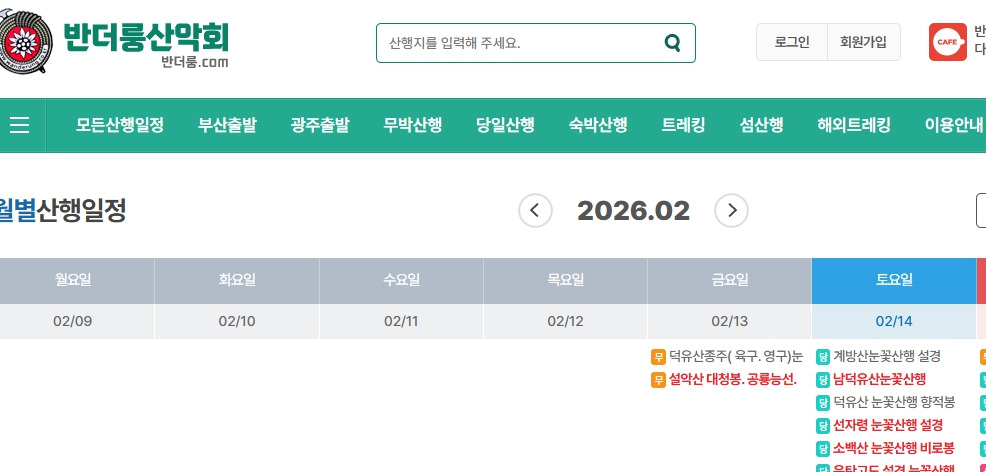Open 소백산 눈꽃산행 비로봉 link
The height and width of the screenshot is (472, 986).
[x=893, y=448]
